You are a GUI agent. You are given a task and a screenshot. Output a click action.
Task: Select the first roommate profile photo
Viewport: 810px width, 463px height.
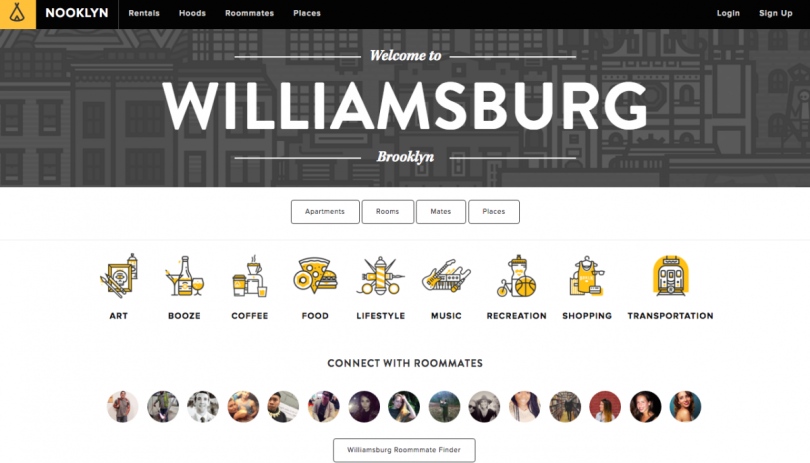[122, 407]
